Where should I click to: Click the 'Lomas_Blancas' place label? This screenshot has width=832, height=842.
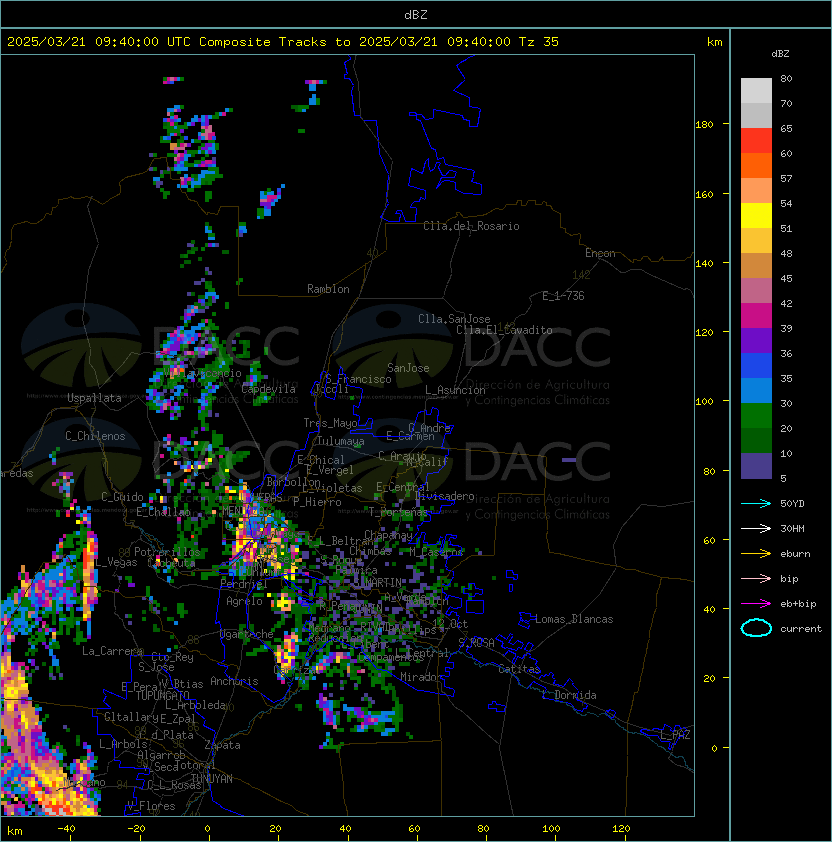tap(574, 619)
